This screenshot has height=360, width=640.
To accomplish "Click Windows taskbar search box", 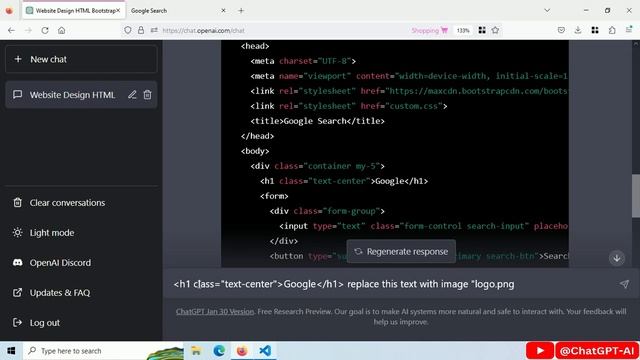I will (x=103, y=351).
